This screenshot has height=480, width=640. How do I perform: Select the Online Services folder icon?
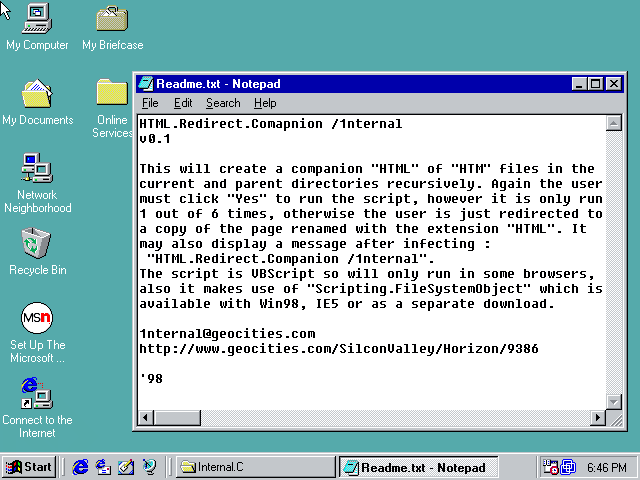[112, 109]
